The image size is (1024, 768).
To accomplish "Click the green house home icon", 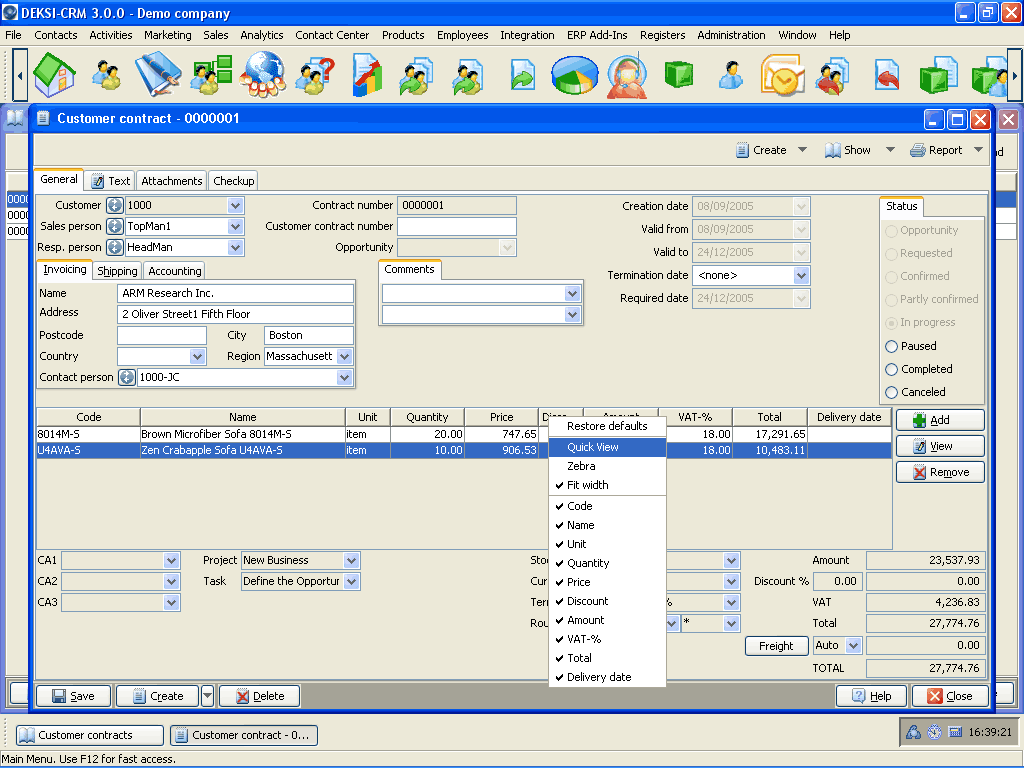I will 54,75.
